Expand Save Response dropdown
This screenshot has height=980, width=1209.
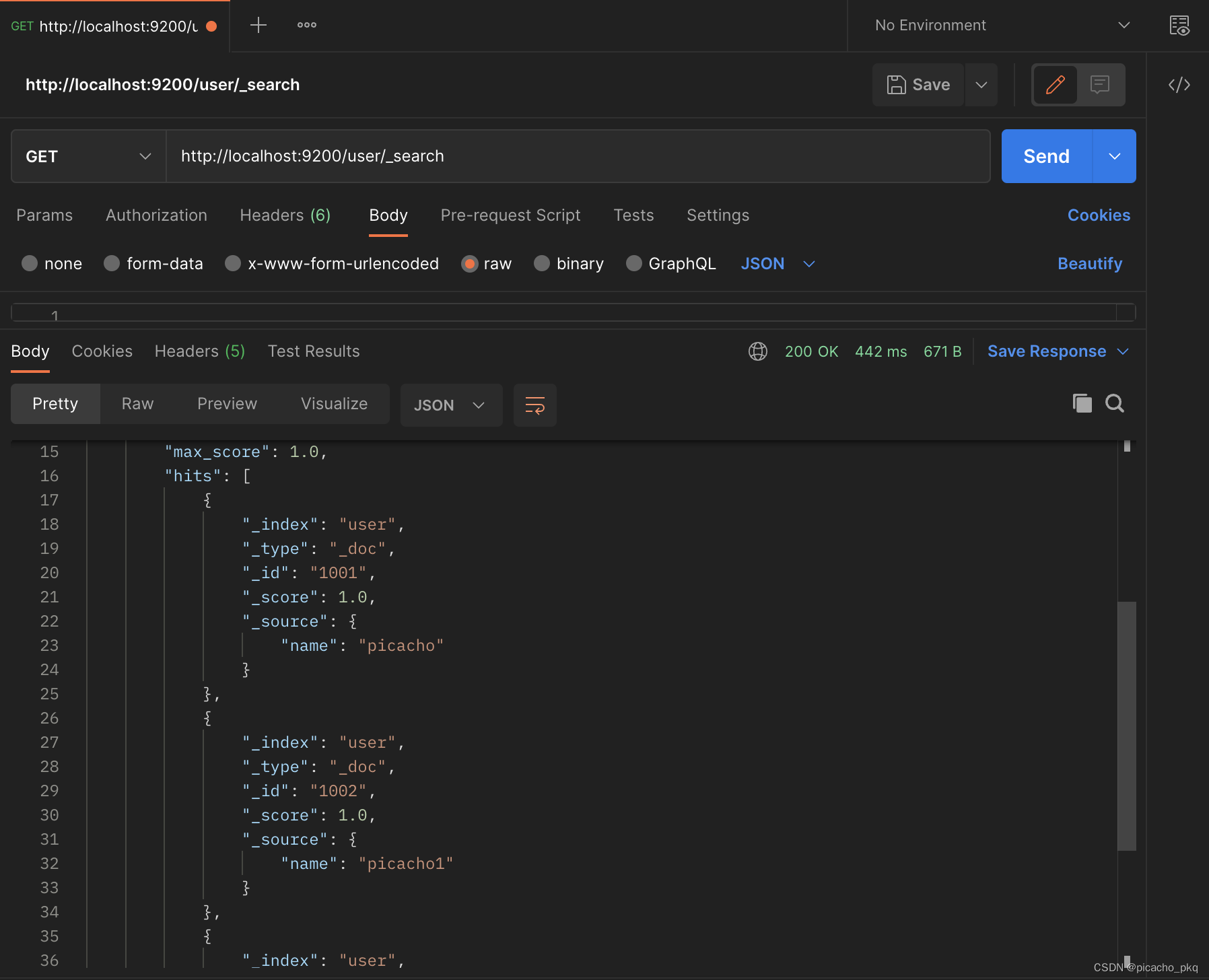[x=1123, y=351]
